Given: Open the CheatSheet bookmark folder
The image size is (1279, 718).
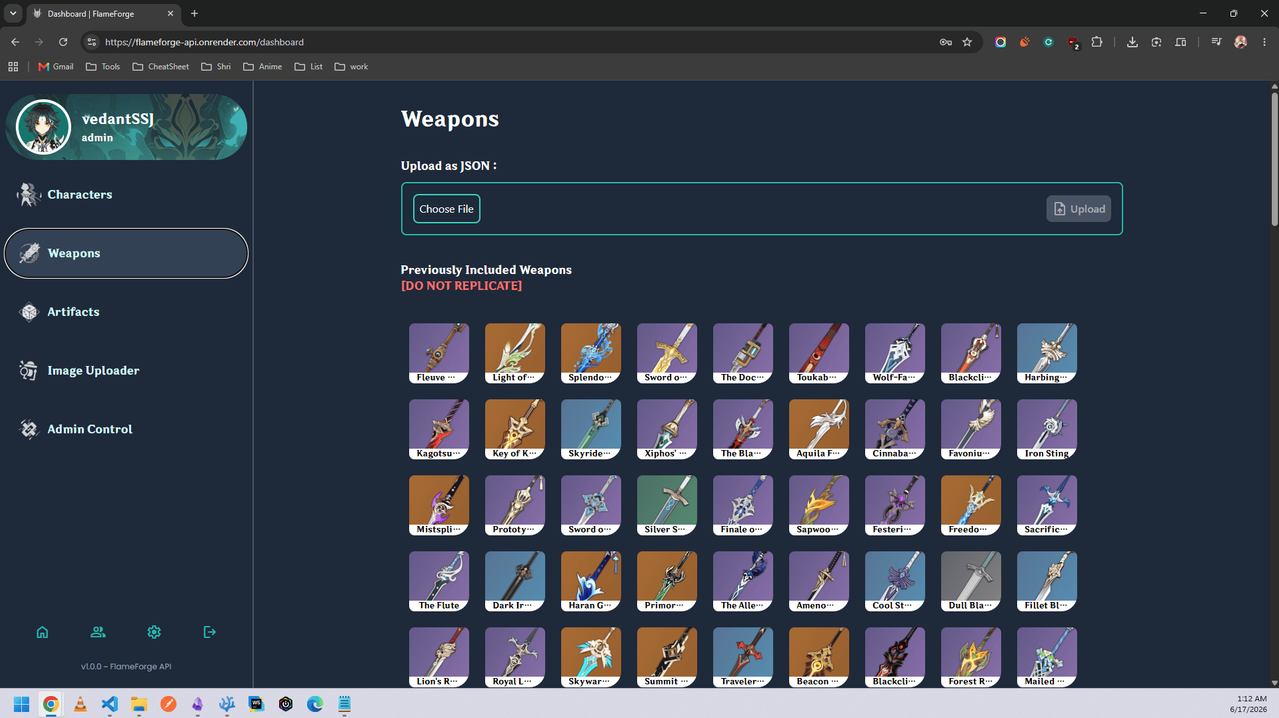Looking at the screenshot, I should [x=161, y=67].
